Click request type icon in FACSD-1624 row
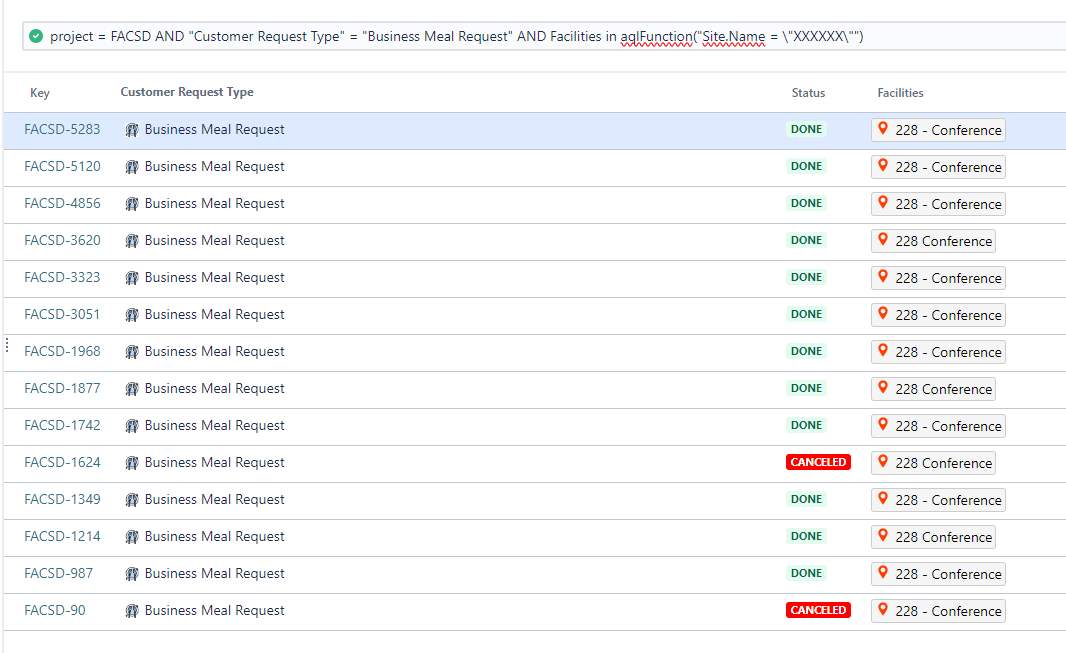 tap(132, 463)
